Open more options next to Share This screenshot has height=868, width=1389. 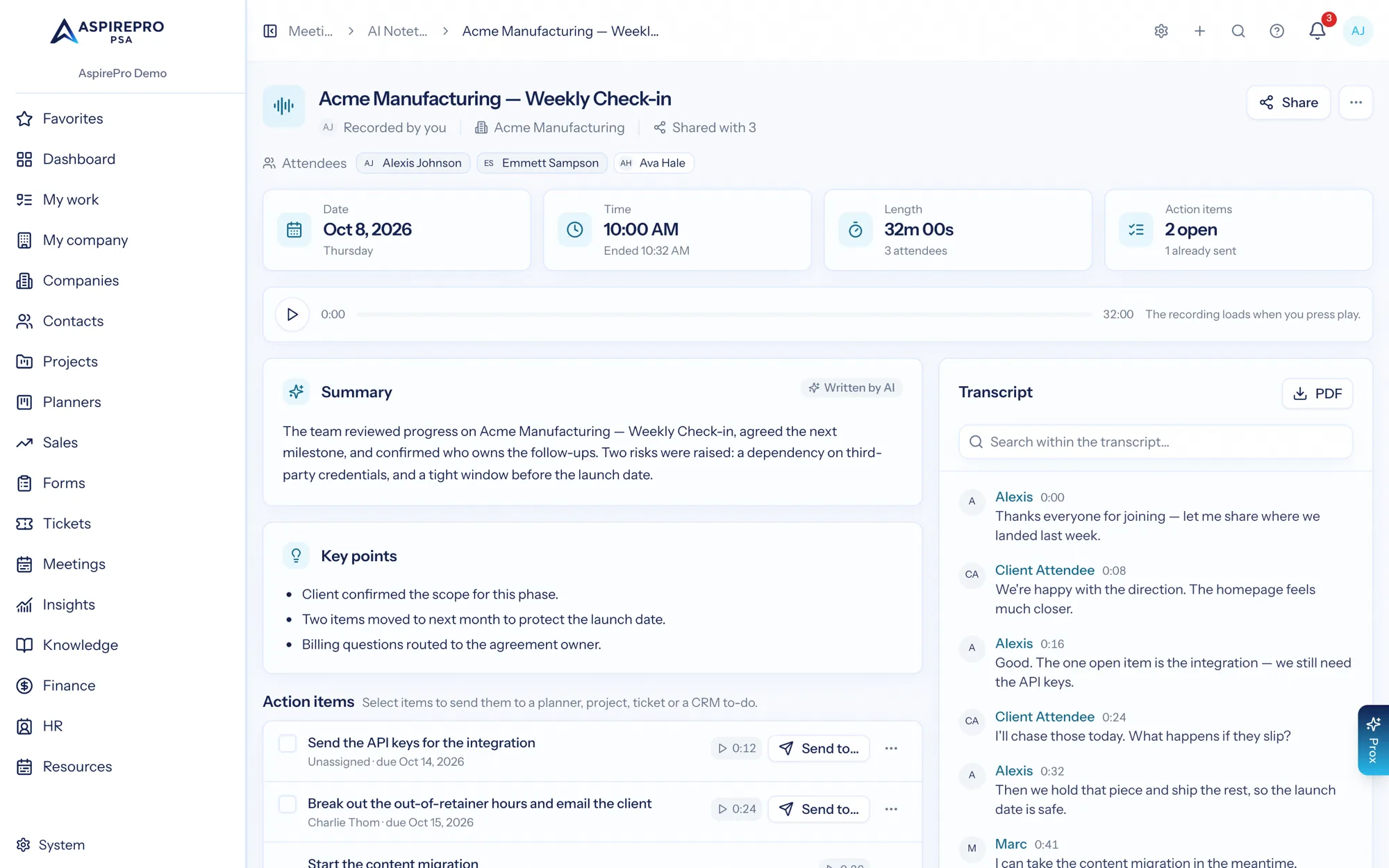pos(1356,103)
